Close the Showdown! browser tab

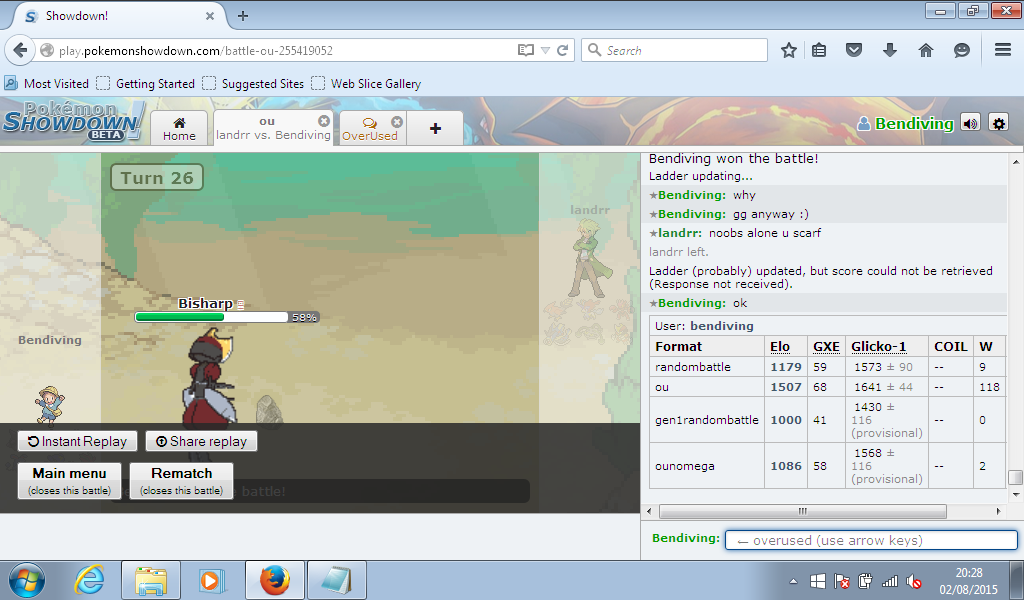(210, 16)
